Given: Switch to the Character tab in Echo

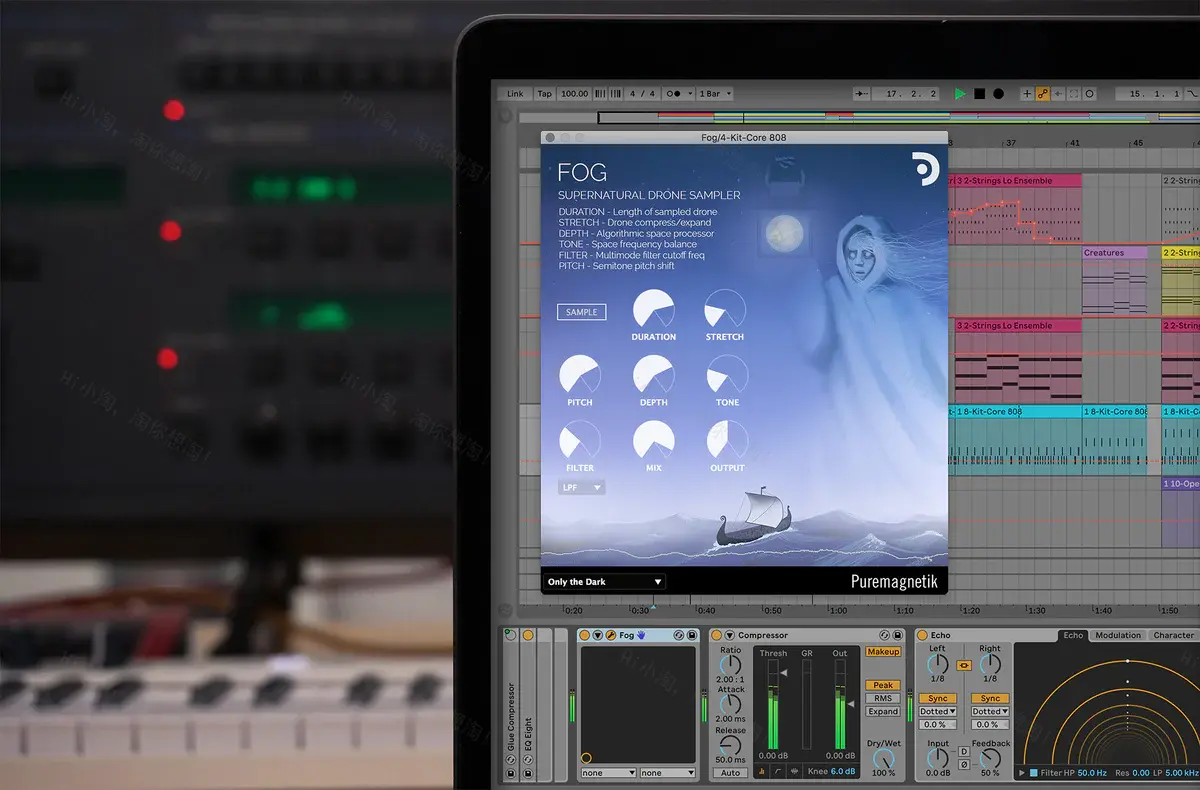Looking at the screenshot, I should [x=1172, y=635].
